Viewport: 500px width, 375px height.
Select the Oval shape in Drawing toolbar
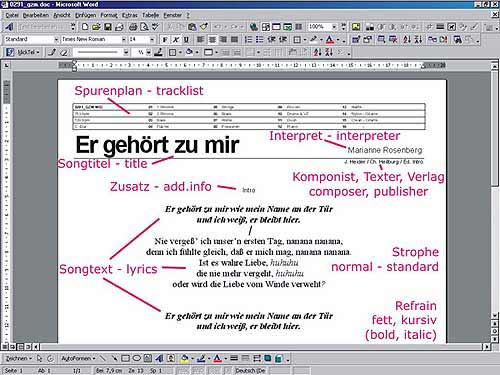click(137, 358)
